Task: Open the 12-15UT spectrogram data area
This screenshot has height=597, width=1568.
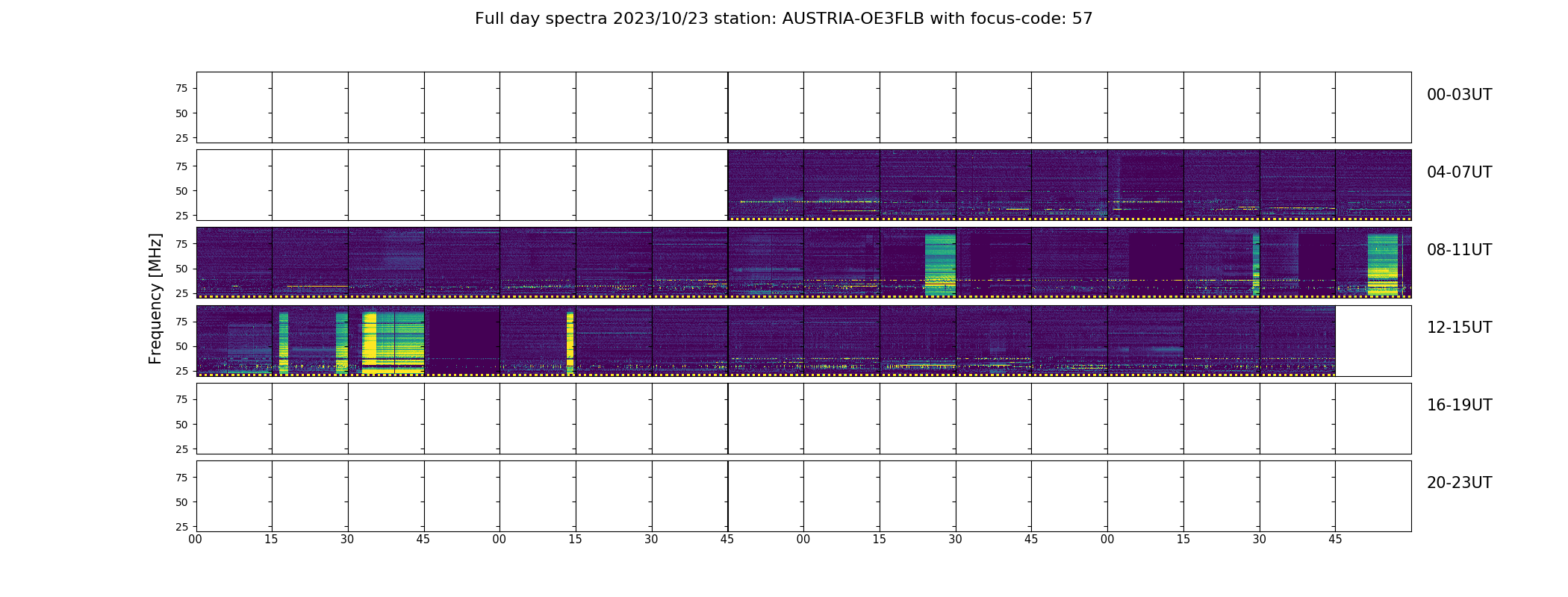Action: coord(765,340)
